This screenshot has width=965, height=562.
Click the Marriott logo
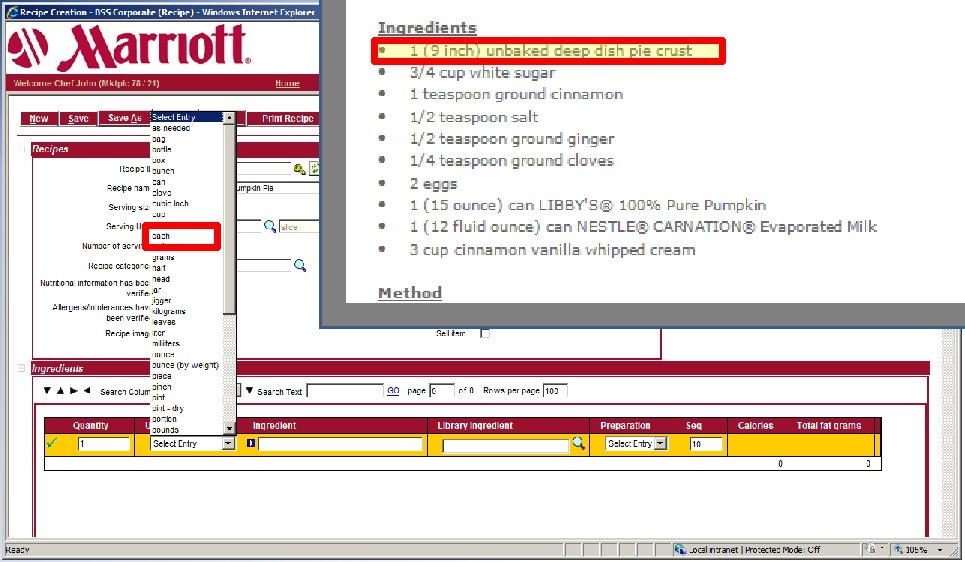click(129, 47)
